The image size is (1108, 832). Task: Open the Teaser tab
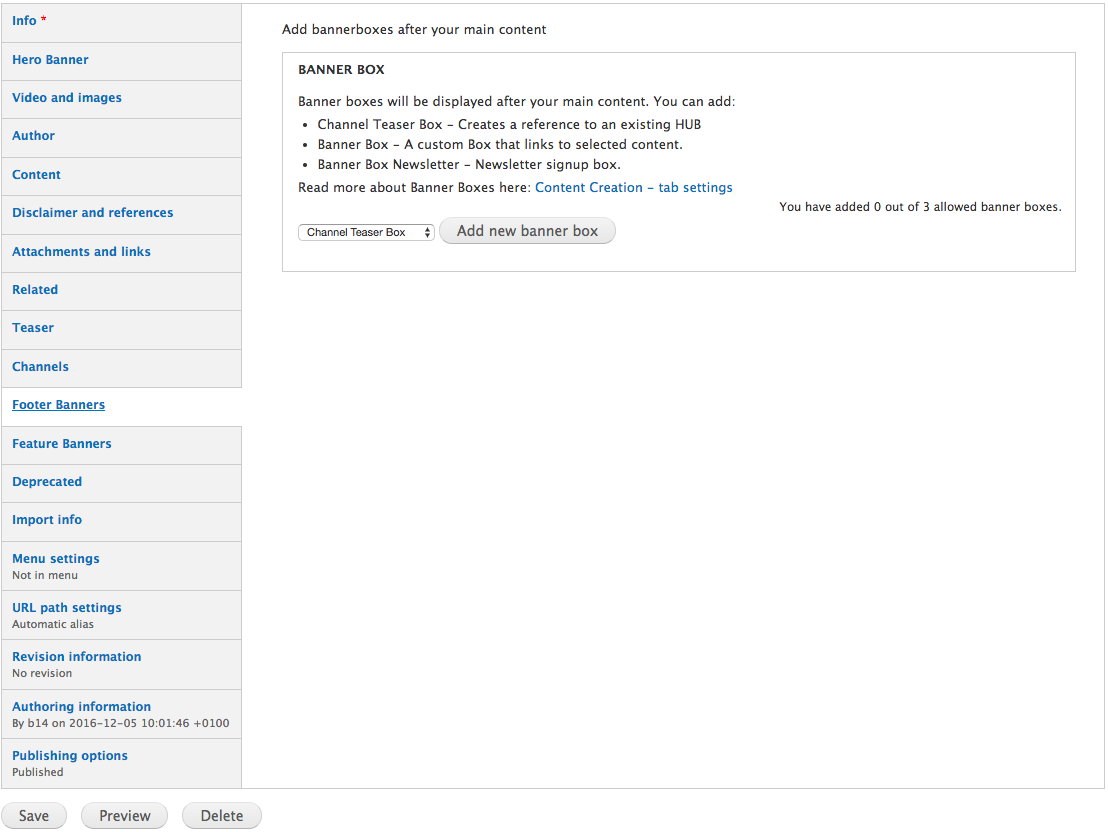(x=33, y=328)
